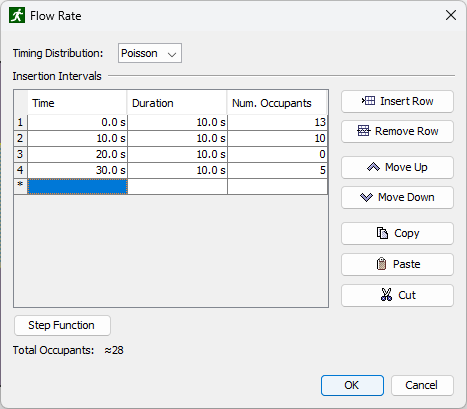Click the Cut scissors icon
The width and height of the screenshot is (467, 409).
point(386,295)
